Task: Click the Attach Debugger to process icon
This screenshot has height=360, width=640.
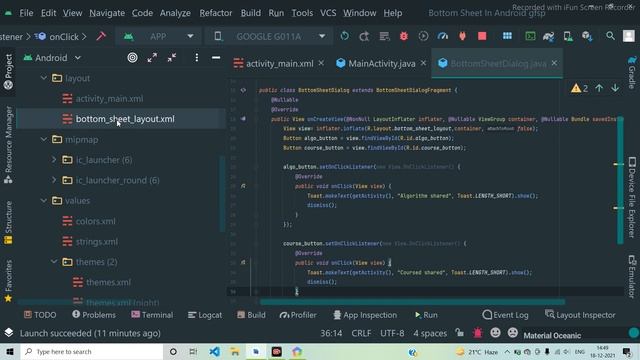Action: tap(462, 36)
